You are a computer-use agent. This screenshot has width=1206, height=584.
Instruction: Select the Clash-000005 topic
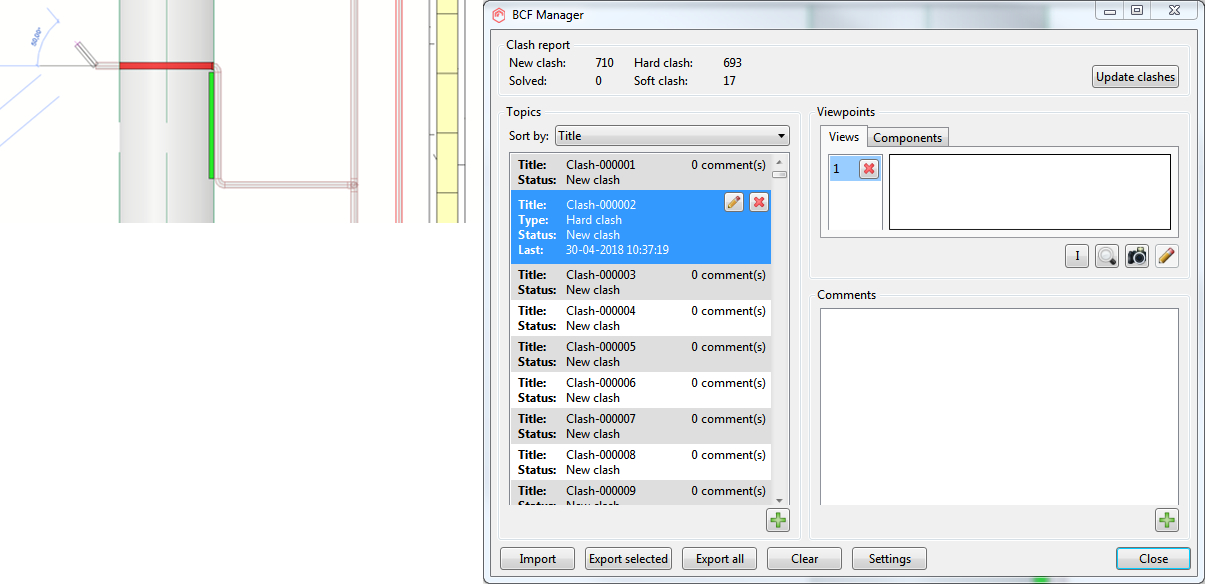coord(640,354)
